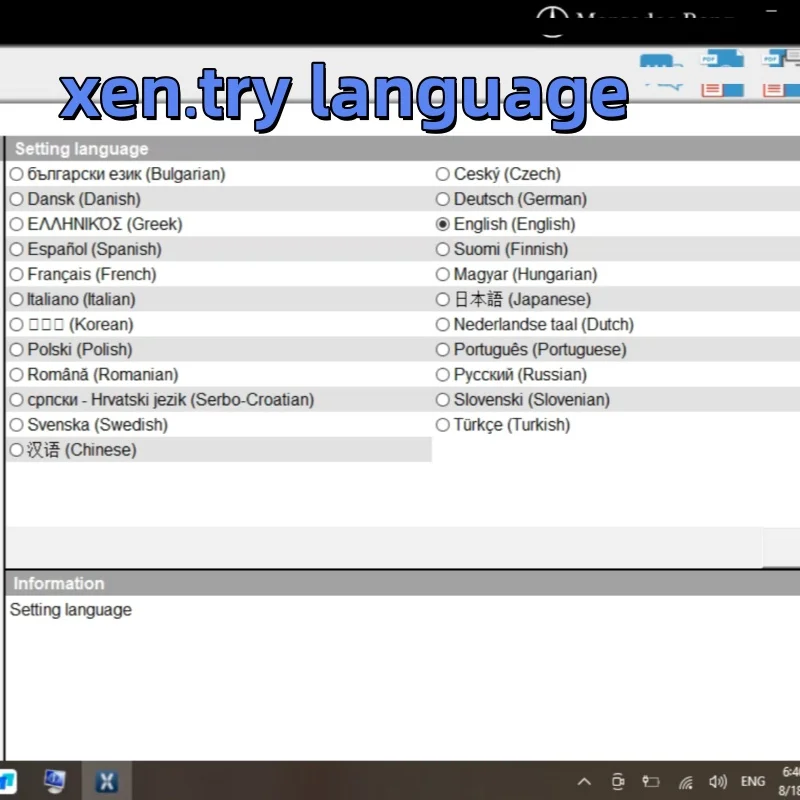Select Ceský (Czech) language
Image resolution: width=800 pixels, height=800 pixels.
tap(443, 174)
